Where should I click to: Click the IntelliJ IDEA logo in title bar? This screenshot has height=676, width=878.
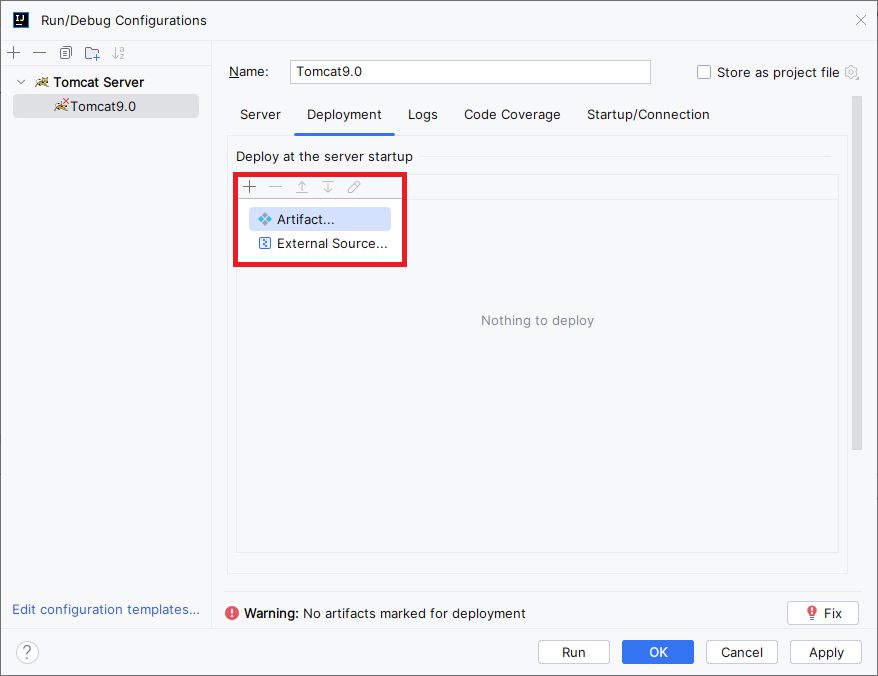(21, 20)
